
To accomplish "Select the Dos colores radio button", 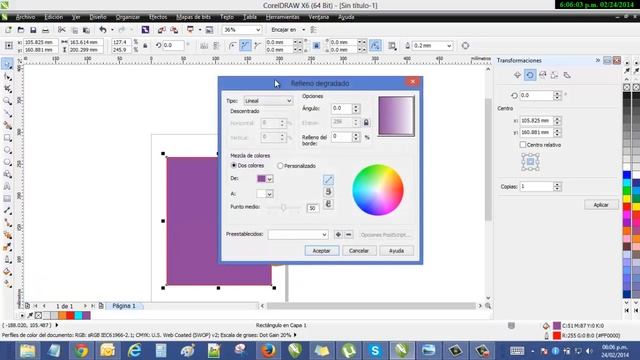I will (234, 165).
